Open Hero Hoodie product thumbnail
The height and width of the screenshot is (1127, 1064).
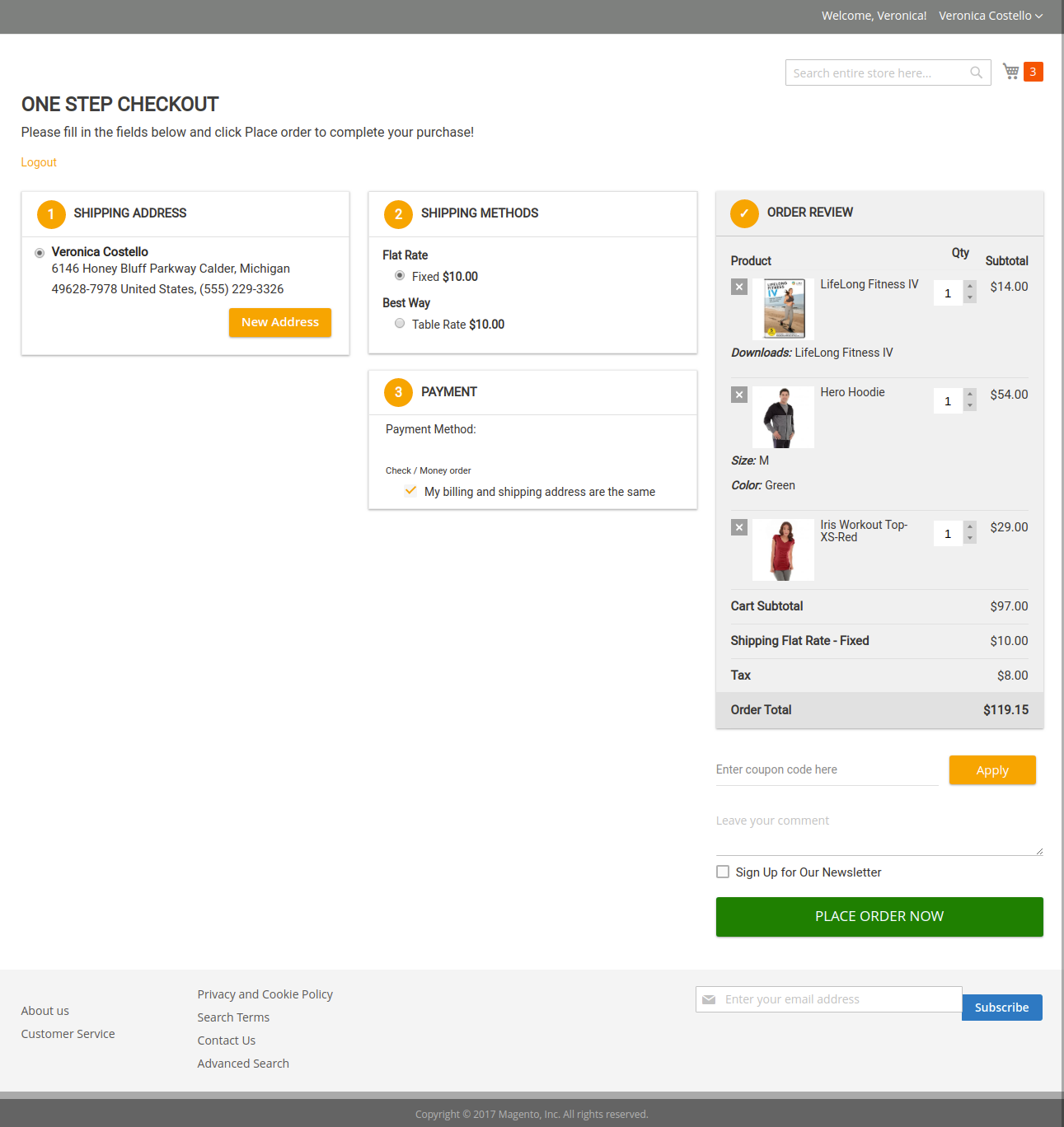pos(783,418)
